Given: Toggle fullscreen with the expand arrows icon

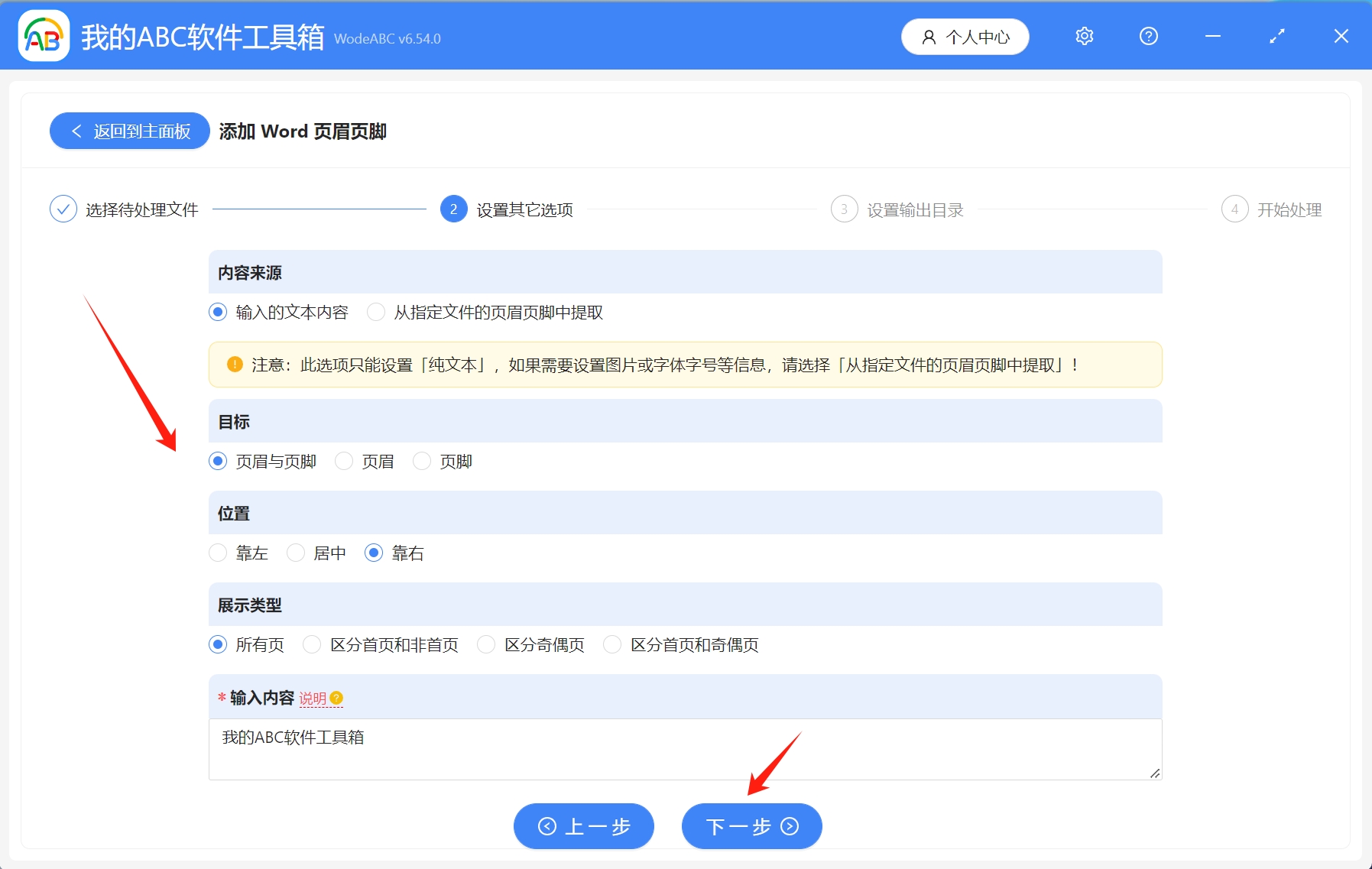Looking at the screenshot, I should pyautogui.click(x=1276, y=36).
